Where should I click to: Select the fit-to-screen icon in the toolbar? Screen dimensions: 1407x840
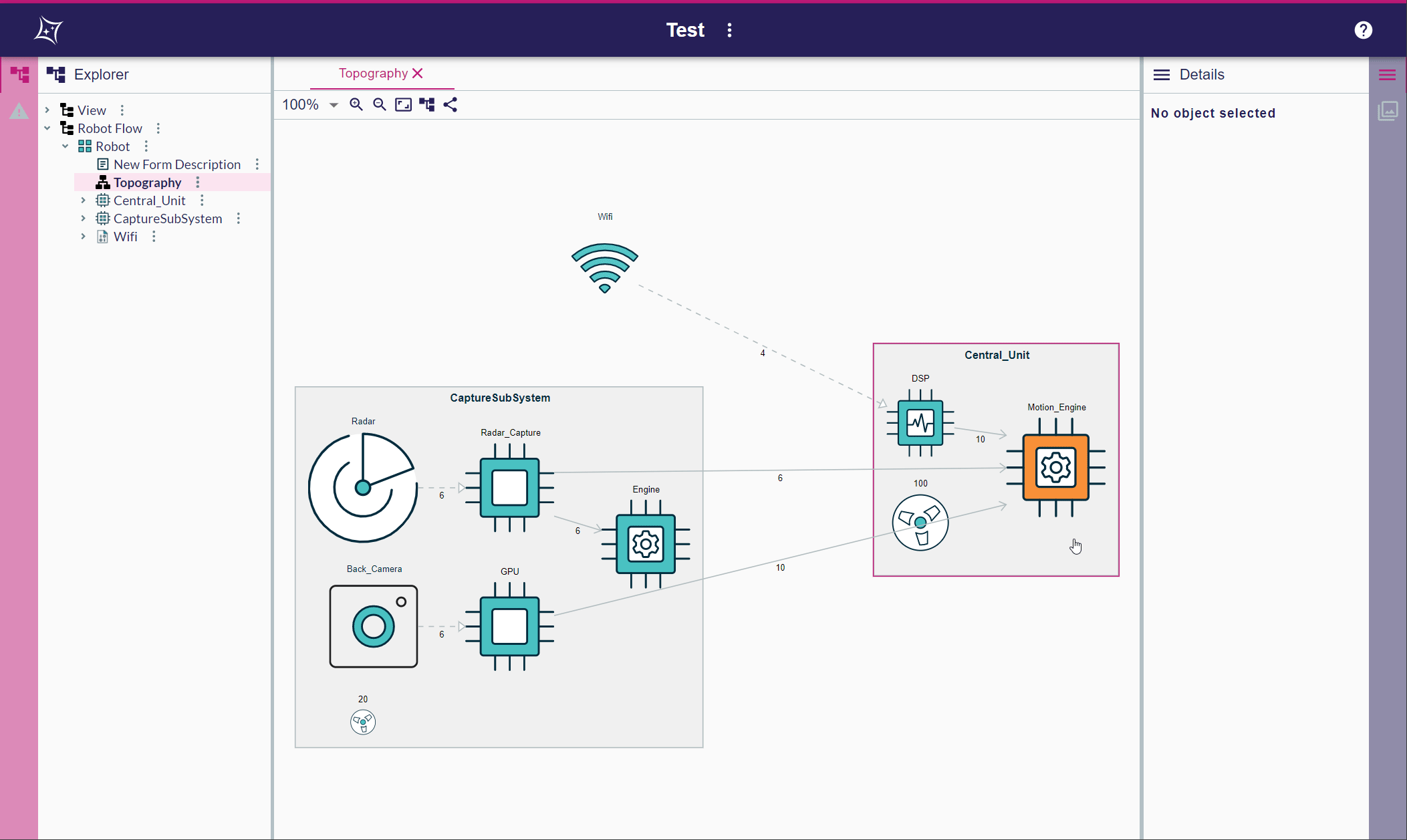[403, 104]
